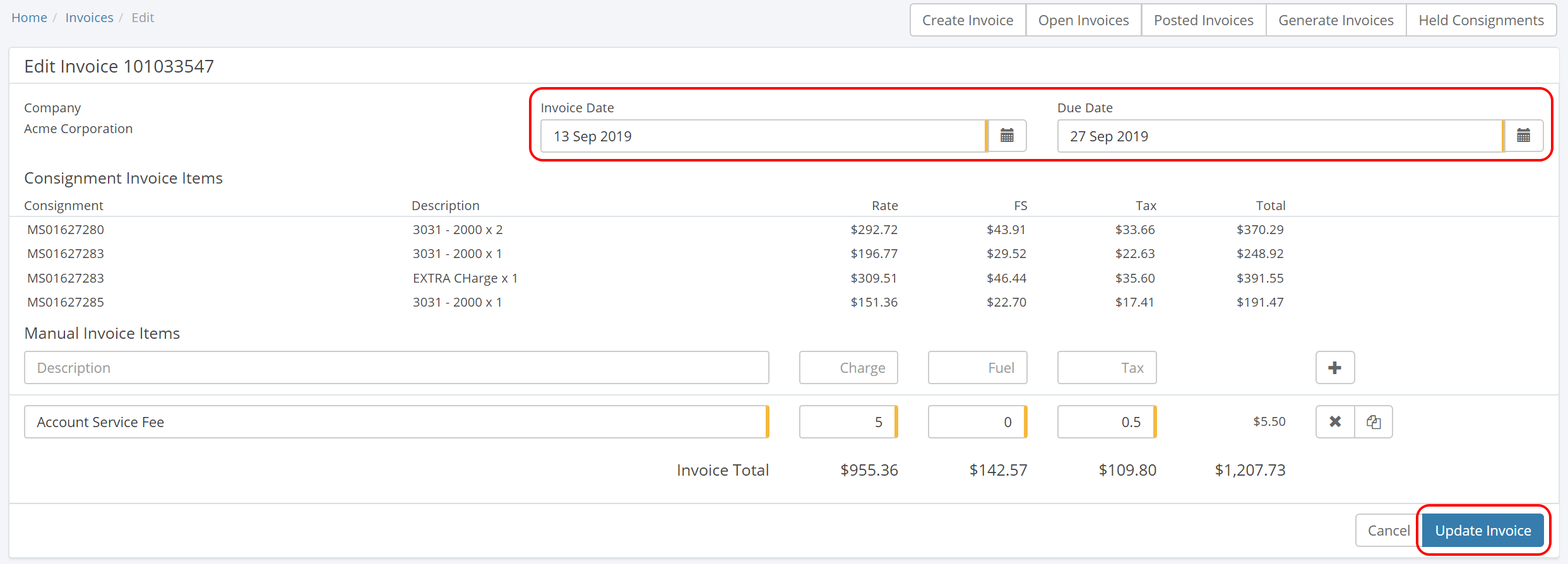Open Generate Invoices page
Viewport: 1568px width, 564px height.
(1336, 20)
